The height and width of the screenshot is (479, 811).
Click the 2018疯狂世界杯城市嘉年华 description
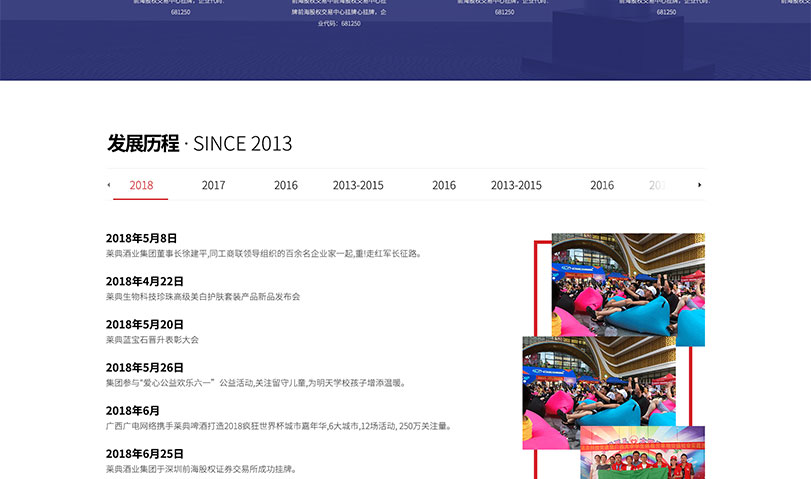click(x=279, y=426)
